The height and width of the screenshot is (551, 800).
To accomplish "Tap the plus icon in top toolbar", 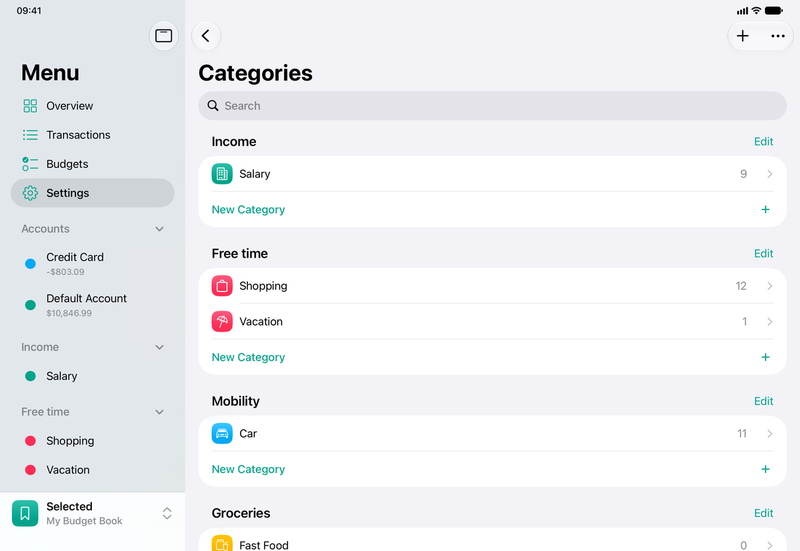I will (743, 36).
